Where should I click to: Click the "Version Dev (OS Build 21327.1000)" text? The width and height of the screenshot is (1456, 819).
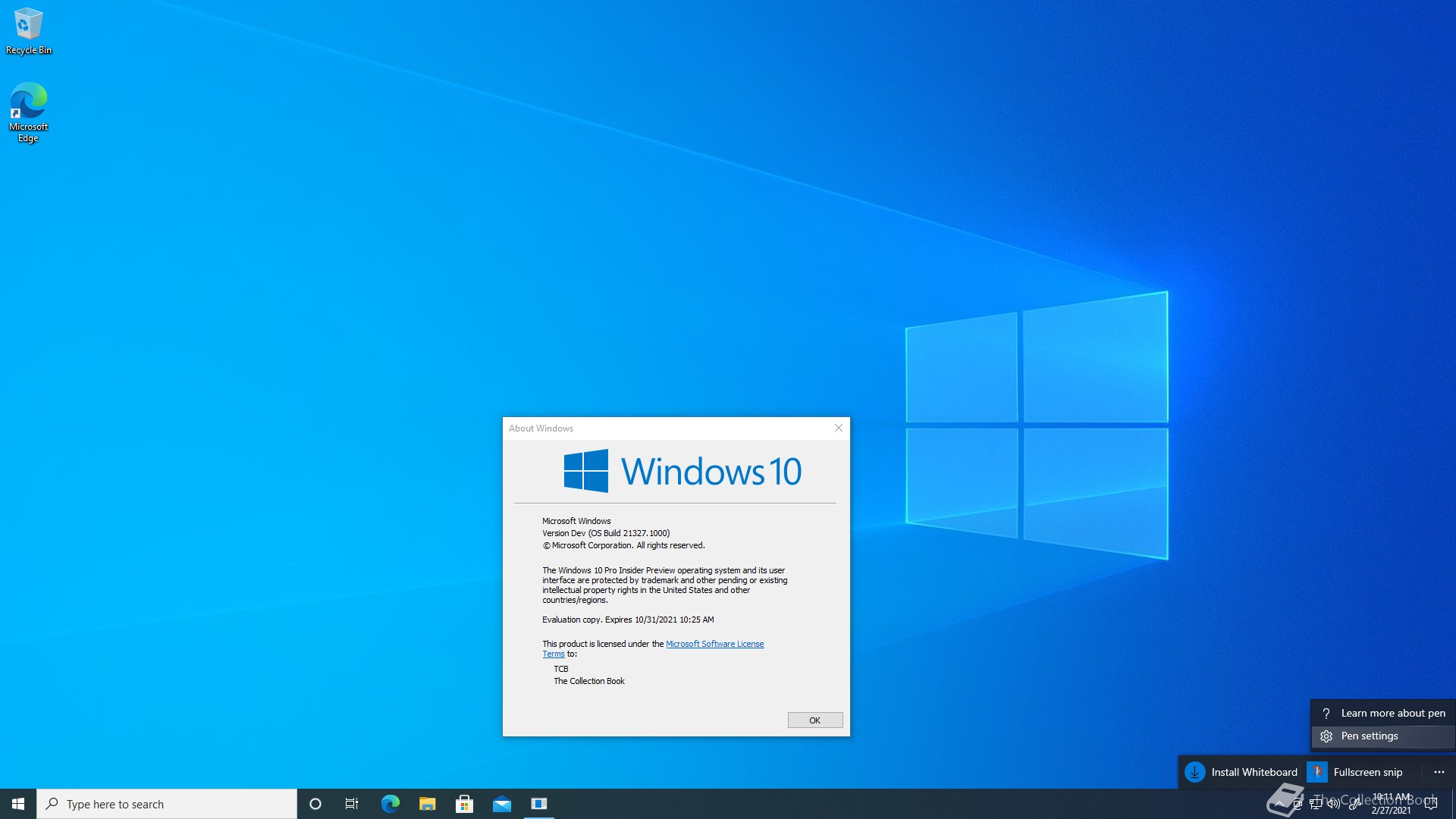pos(606,533)
